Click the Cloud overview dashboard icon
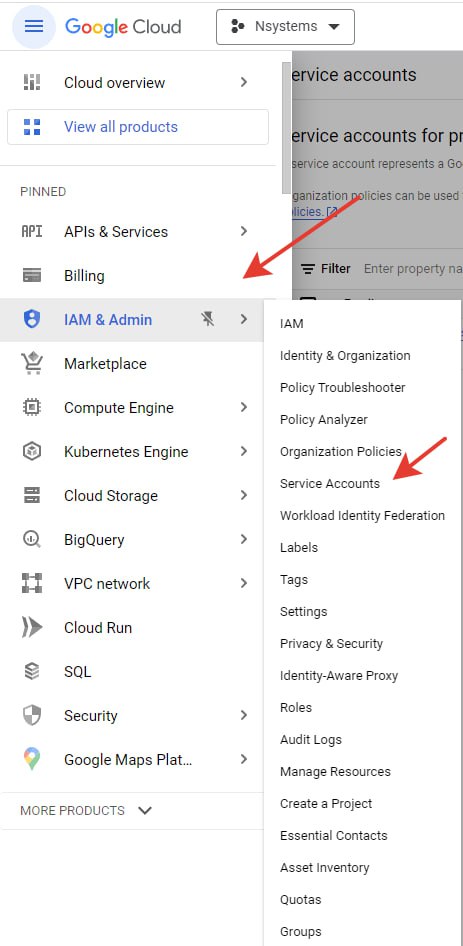The width and height of the screenshot is (463, 946). [x=32, y=83]
